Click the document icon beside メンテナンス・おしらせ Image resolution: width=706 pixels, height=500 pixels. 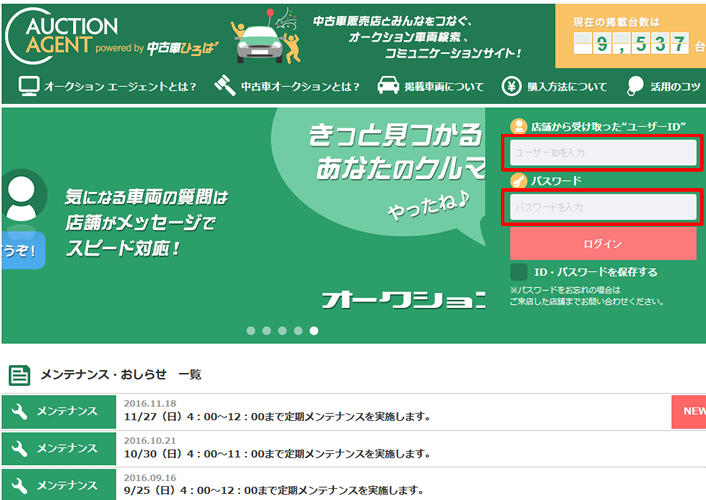(19, 375)
